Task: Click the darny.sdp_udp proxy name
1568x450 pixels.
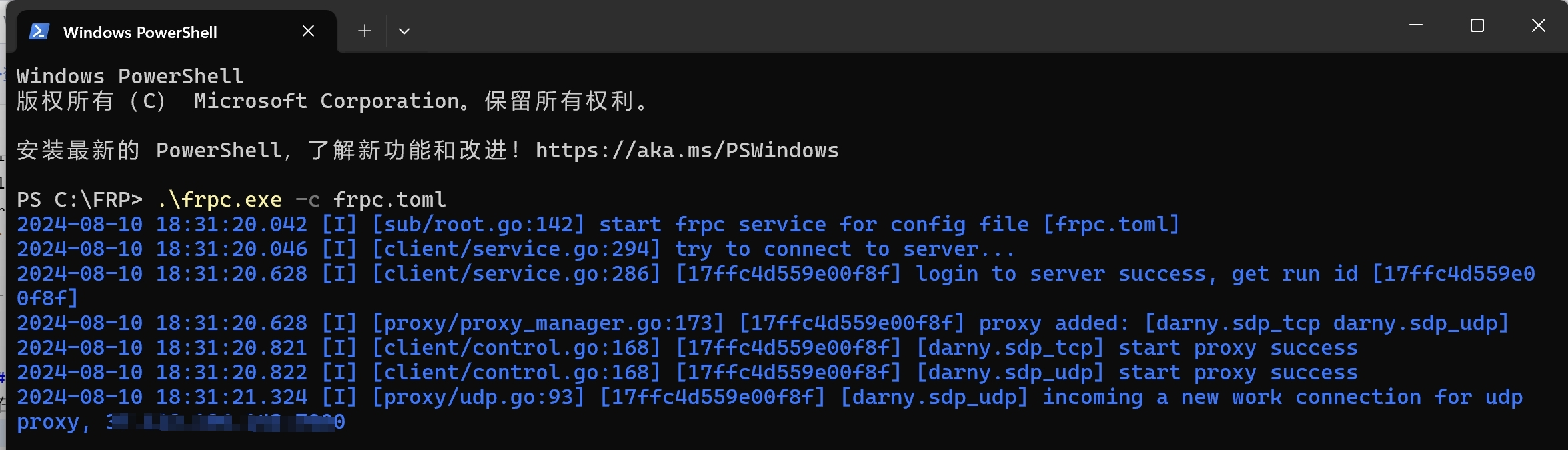Action: point(1010,371)
